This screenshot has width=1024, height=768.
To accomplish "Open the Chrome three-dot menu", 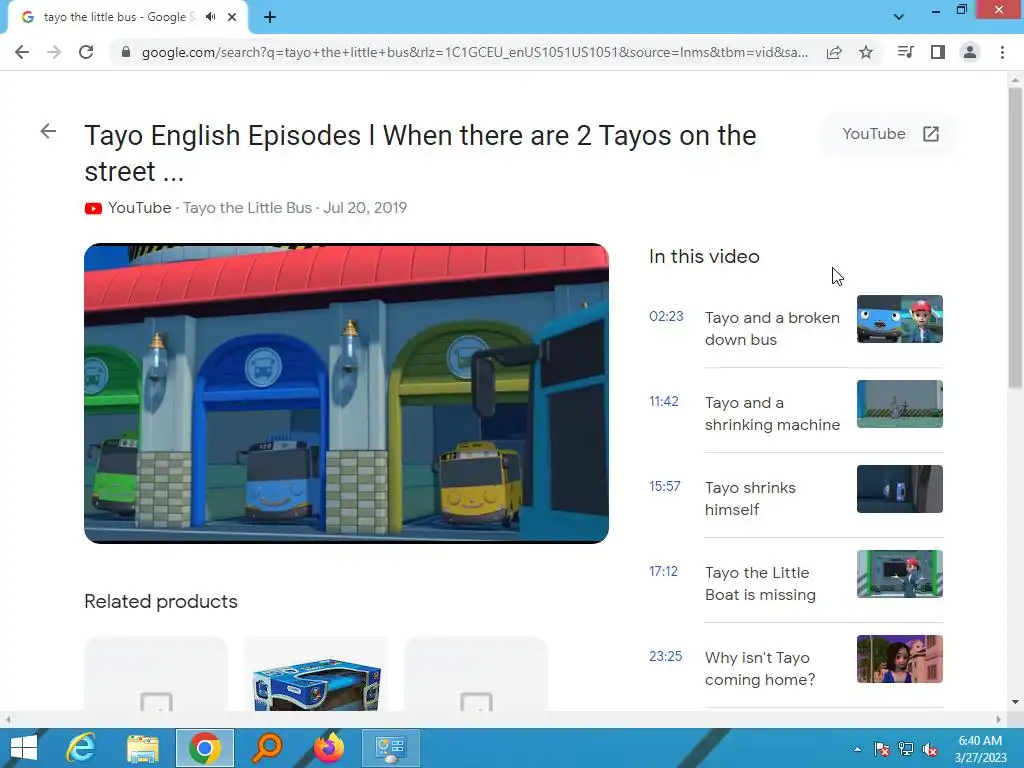I will coord(1002,52).
